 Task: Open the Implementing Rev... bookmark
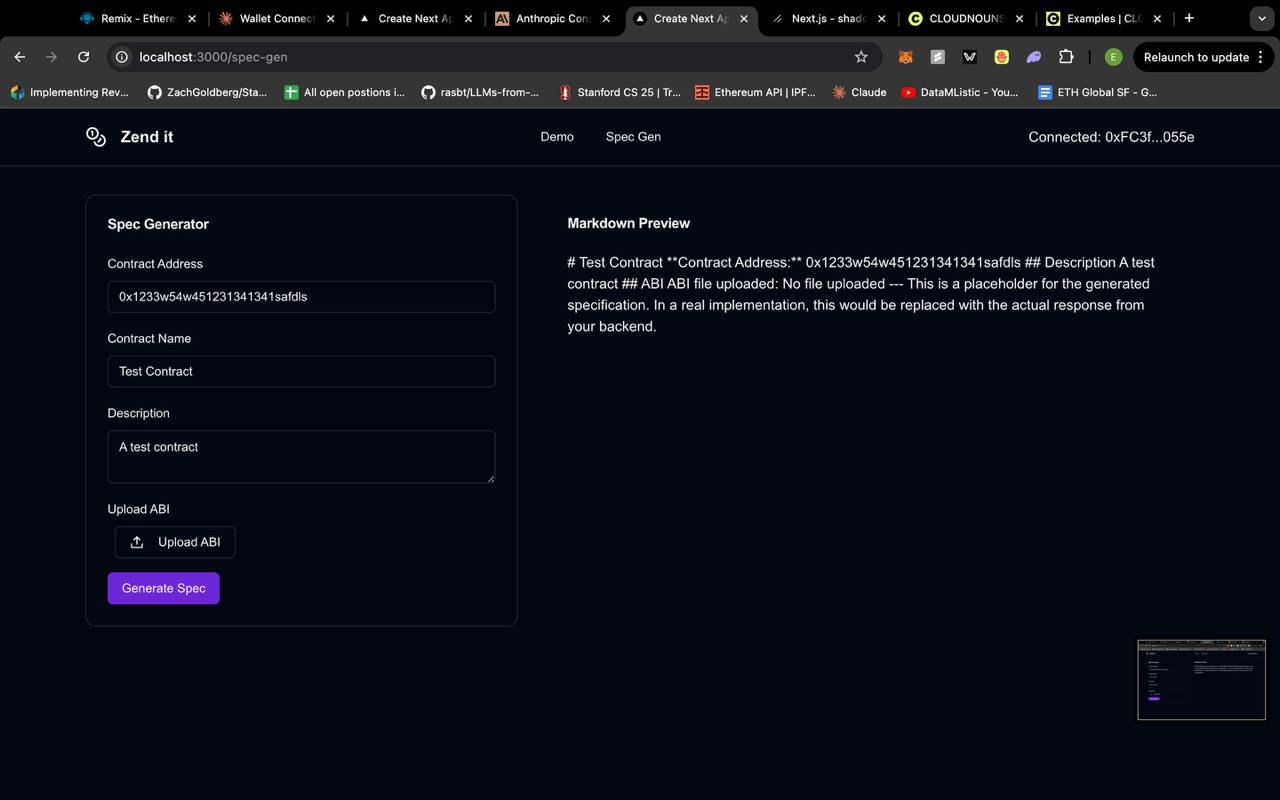click(69, 92)
